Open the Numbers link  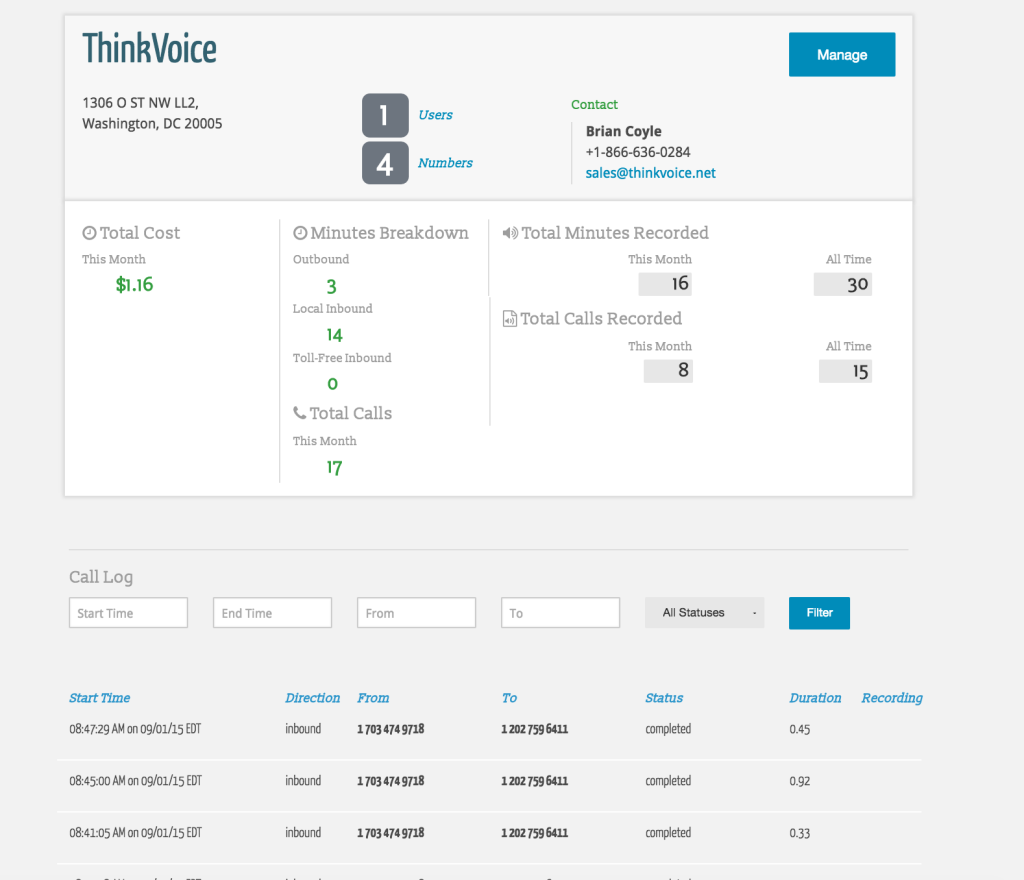click(x=445, y=163)
